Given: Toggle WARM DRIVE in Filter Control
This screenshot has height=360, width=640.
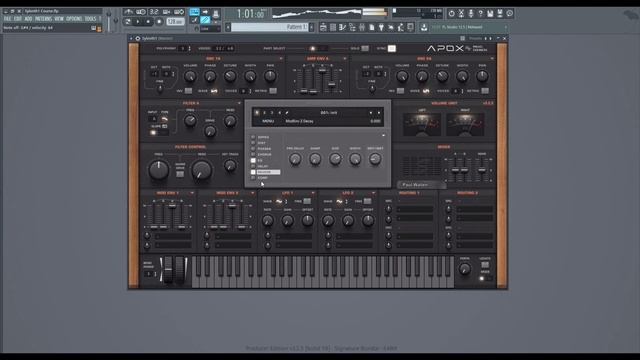Looking at the screenshot, I should pos(180,174).
